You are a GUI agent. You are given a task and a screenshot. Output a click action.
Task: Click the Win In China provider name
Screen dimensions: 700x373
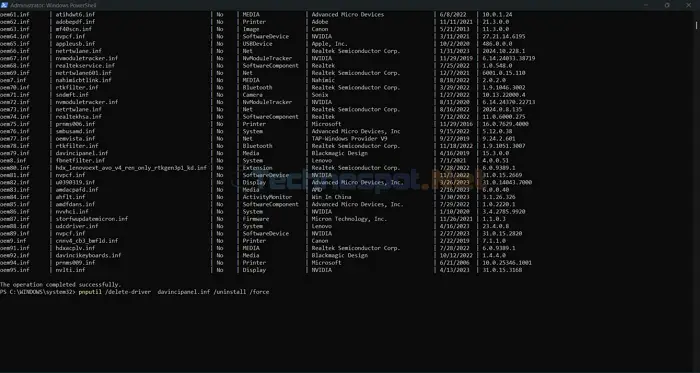point(331,197)
